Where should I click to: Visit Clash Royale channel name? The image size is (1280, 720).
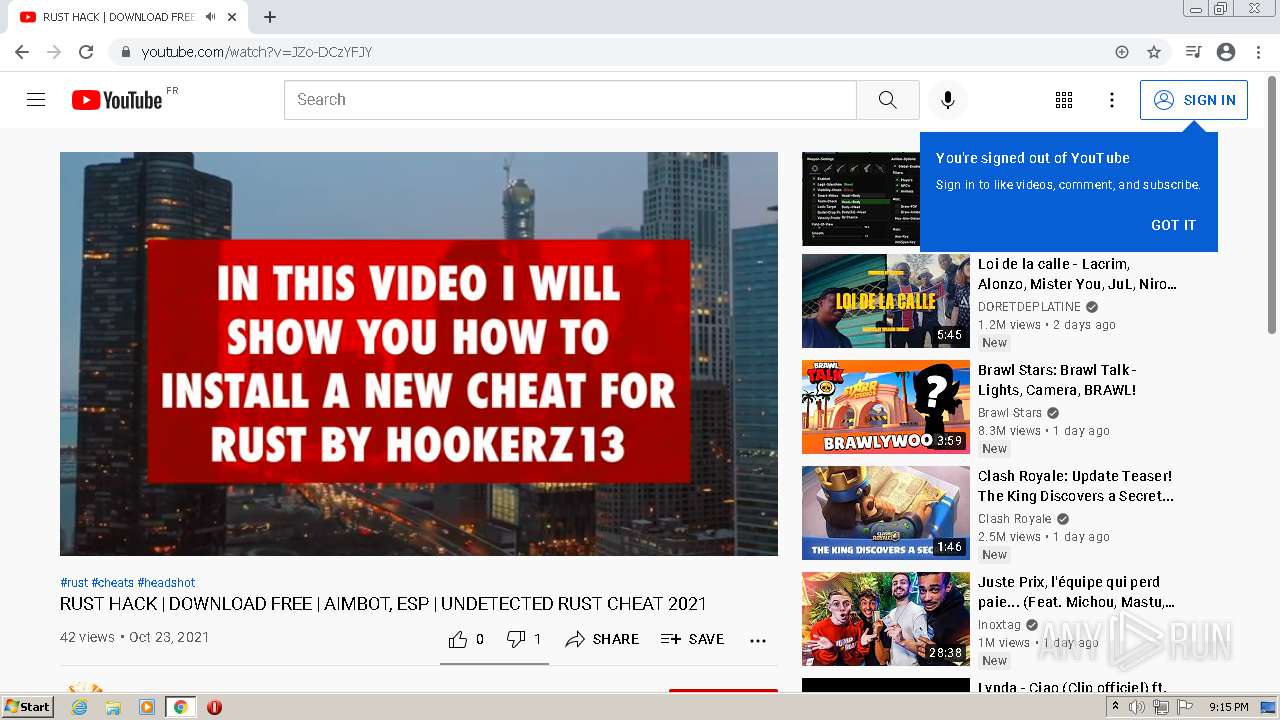coord(1015,519)
